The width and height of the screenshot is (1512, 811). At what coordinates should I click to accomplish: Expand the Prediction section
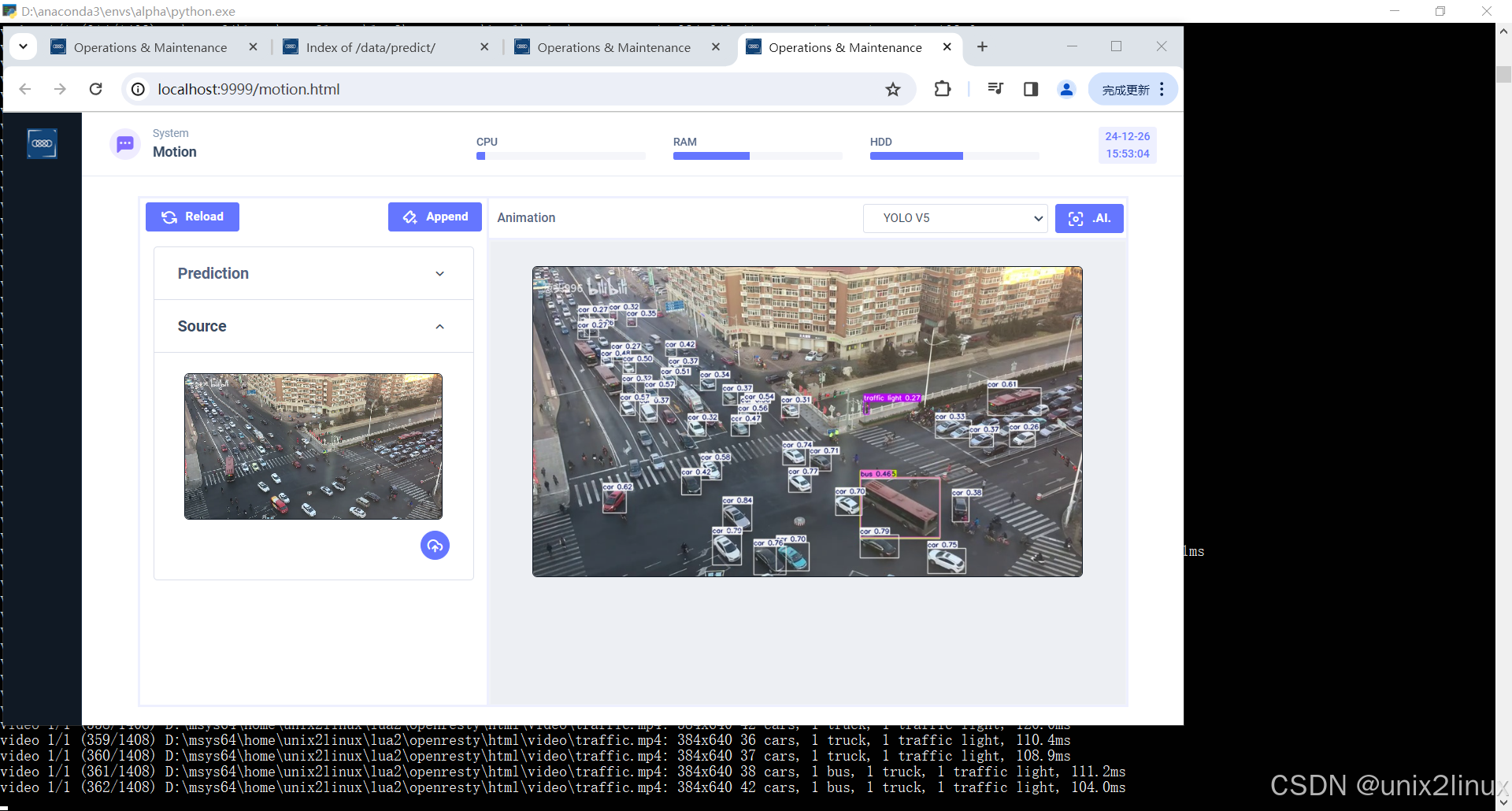313,273
